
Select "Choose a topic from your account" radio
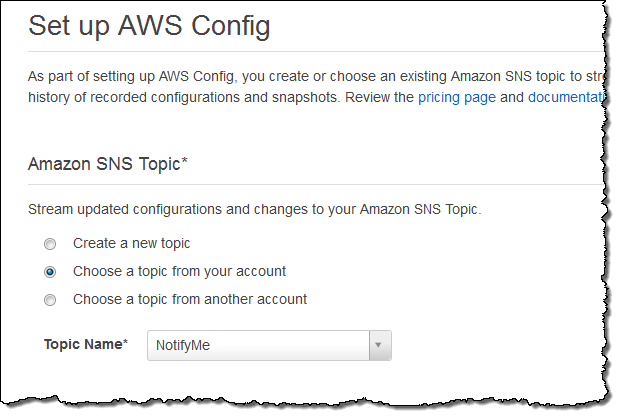click(x=50, y=271)
